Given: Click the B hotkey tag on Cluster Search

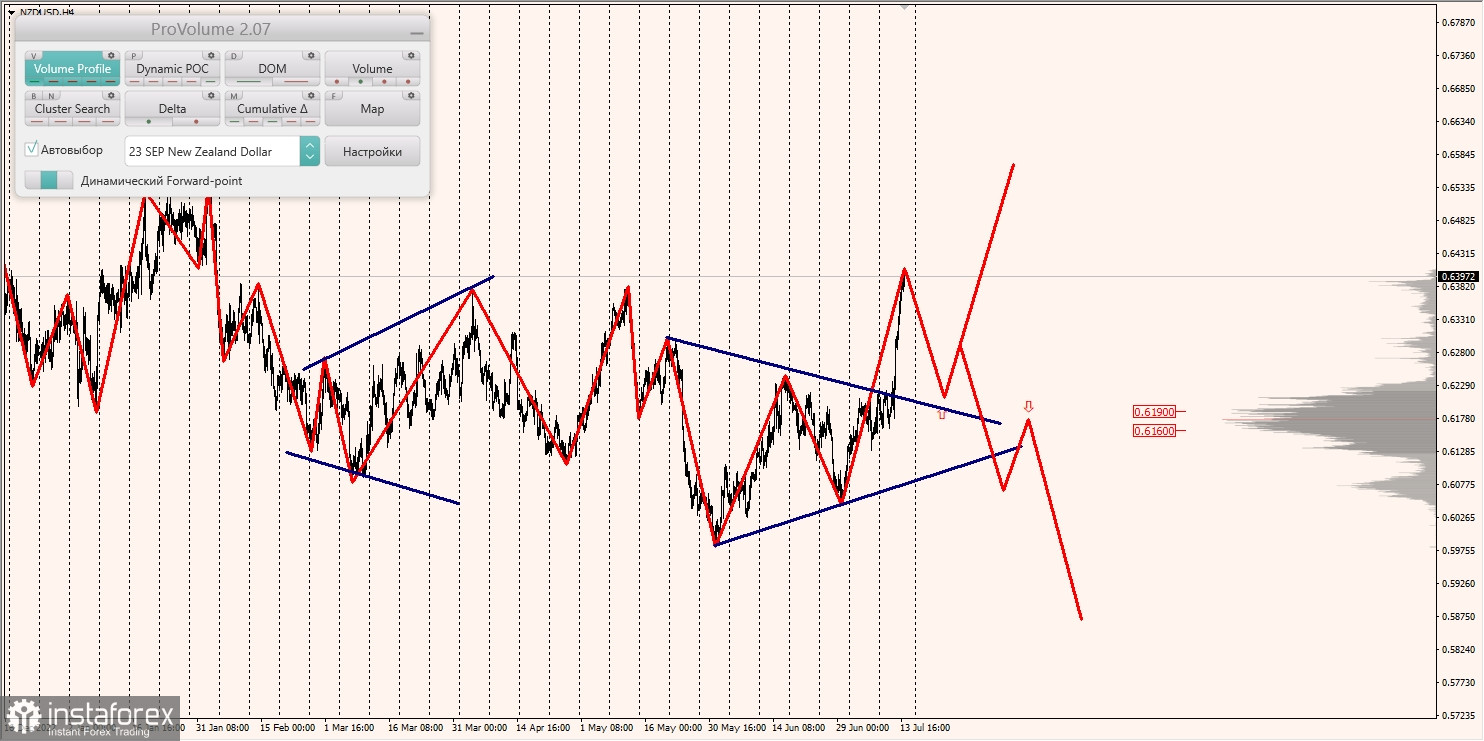Looking at the screenshot, I should click(35, 96).
